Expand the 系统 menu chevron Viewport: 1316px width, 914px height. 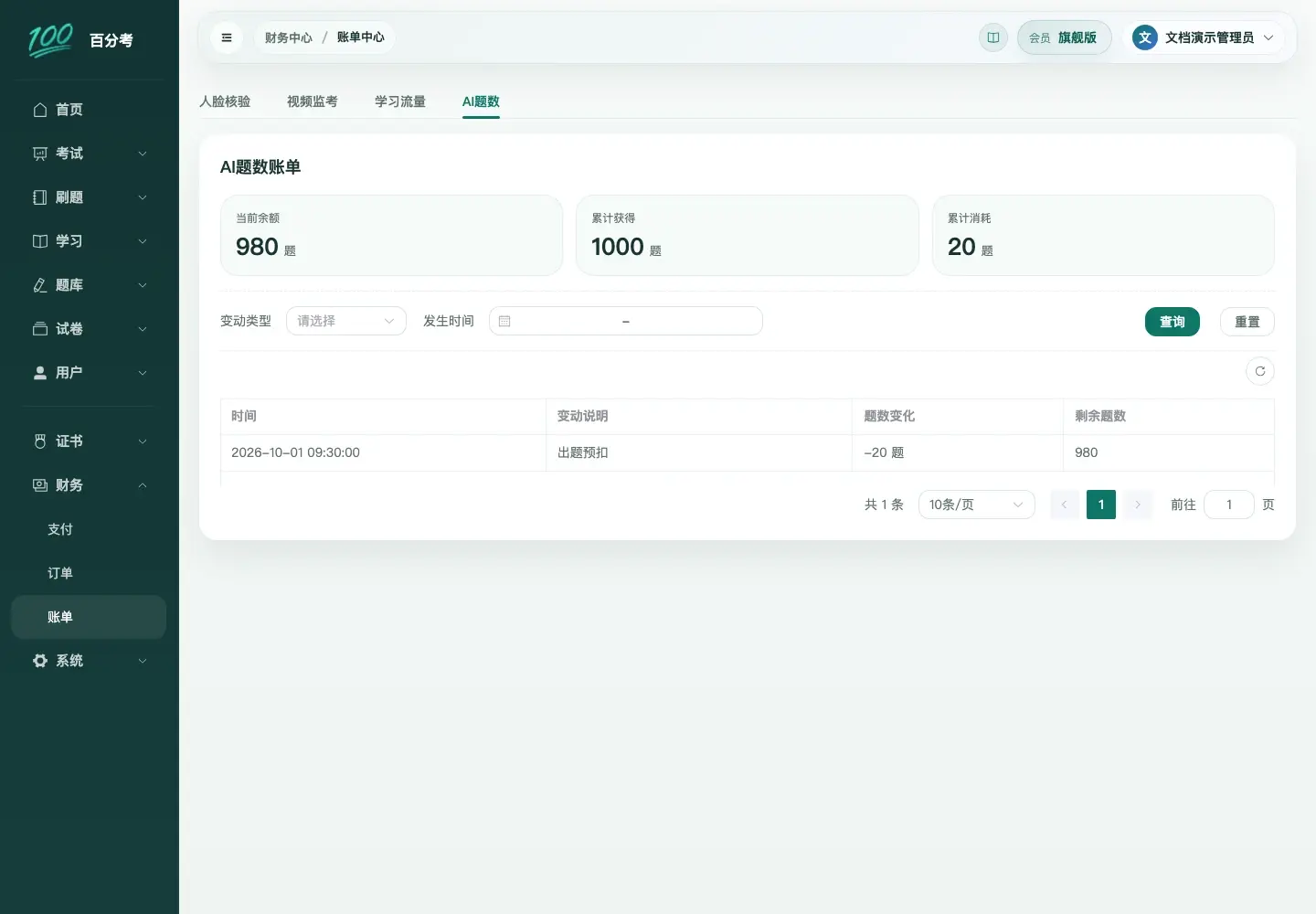(143, 661)
